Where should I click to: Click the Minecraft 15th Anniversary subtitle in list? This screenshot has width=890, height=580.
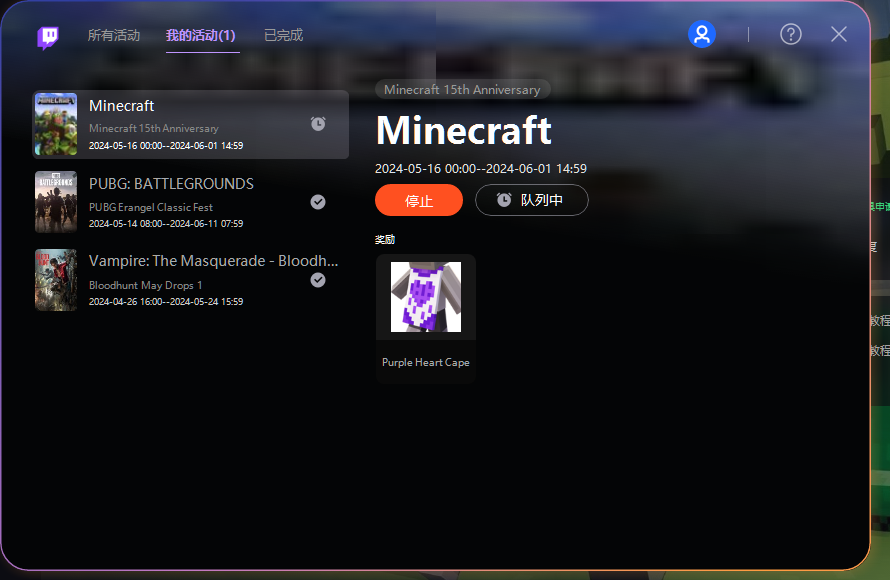tap(154, 128)
